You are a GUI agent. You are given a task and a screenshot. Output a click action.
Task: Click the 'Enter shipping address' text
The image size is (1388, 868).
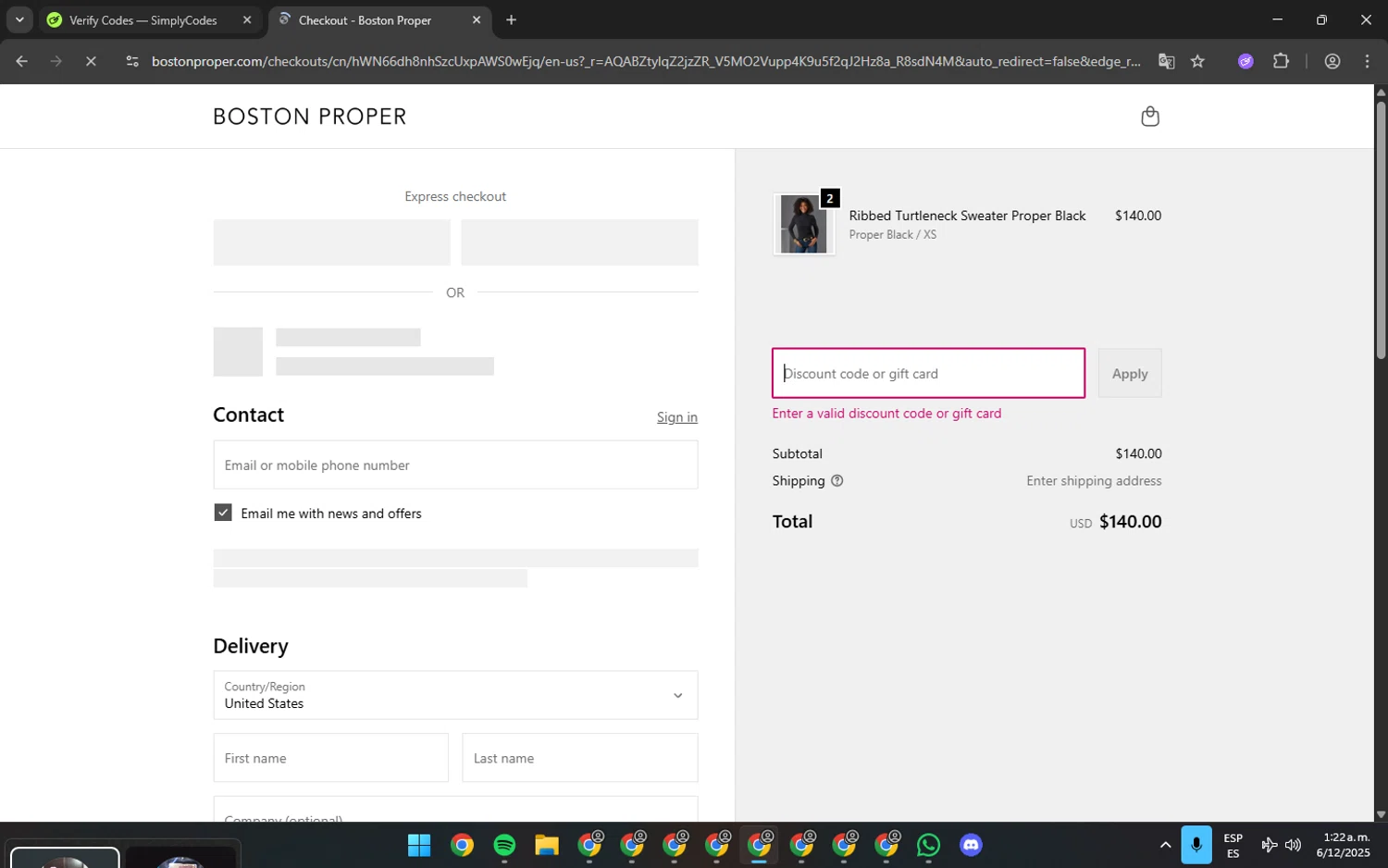tap(1094, 481)
